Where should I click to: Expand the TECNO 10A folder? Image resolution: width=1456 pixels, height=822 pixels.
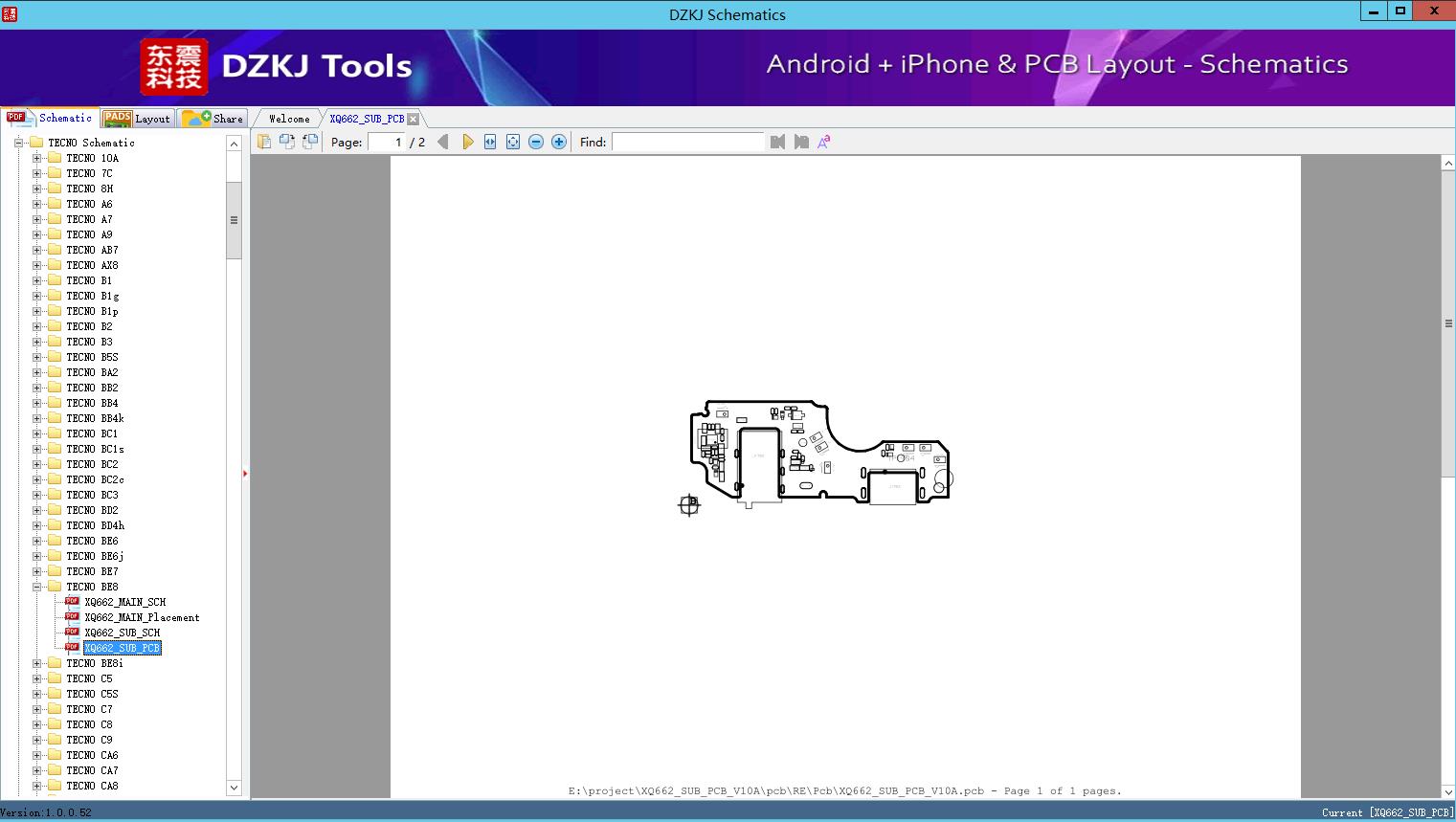coord(36,158)
